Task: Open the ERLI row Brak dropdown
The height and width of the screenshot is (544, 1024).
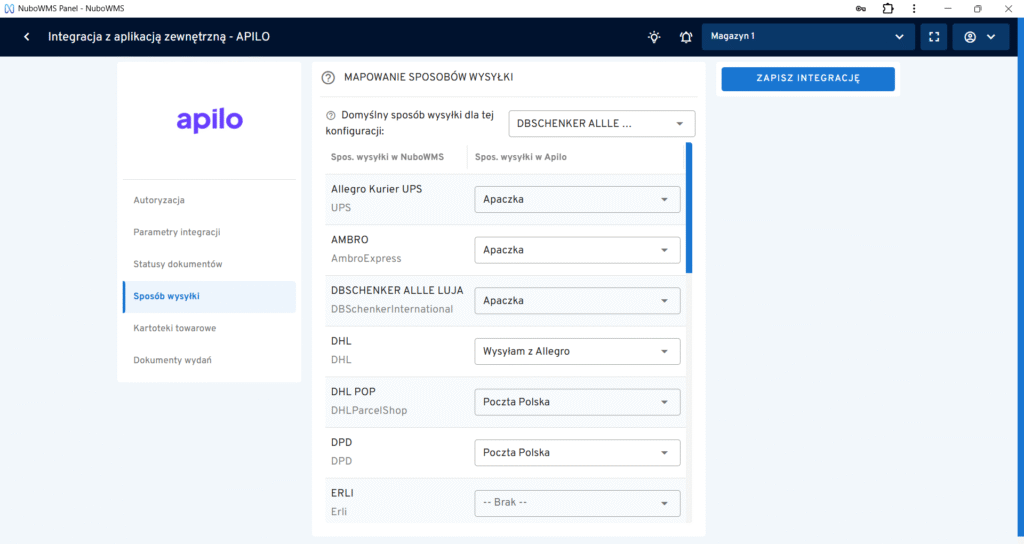Action: [577, 503]
